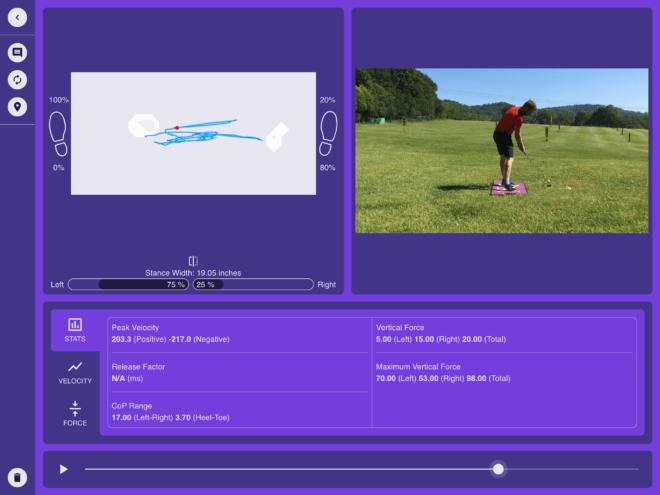660x495 pixels.
Task: Go back using the chevron button
Action: [17, 18]
